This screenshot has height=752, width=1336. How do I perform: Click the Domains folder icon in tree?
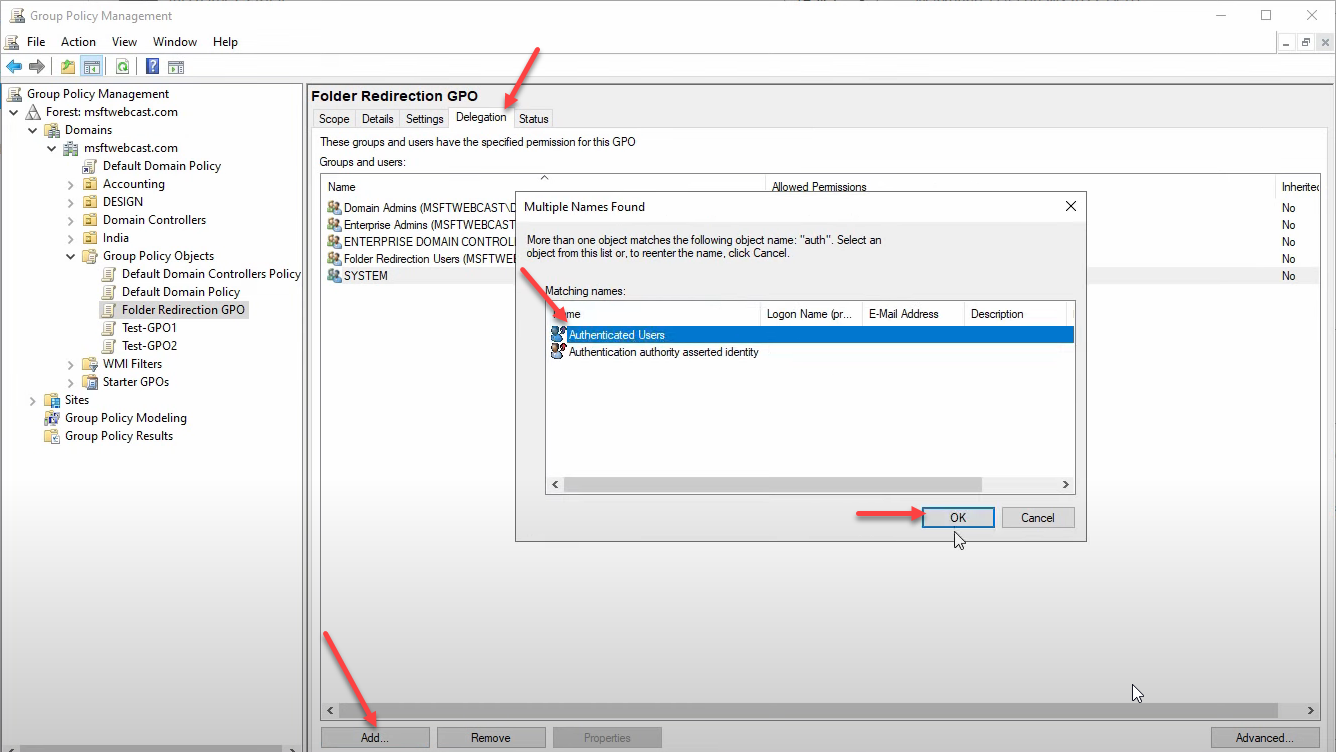click(x=52, y=130)
